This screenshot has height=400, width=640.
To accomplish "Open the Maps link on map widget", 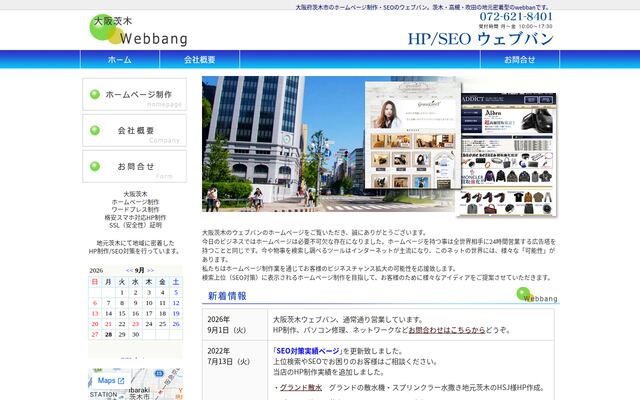I will (111, 380).
